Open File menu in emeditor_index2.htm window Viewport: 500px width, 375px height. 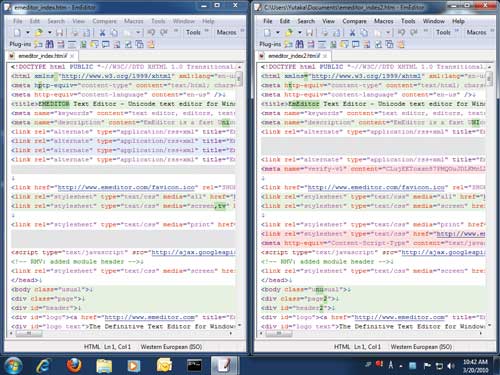tap(268, 21)
